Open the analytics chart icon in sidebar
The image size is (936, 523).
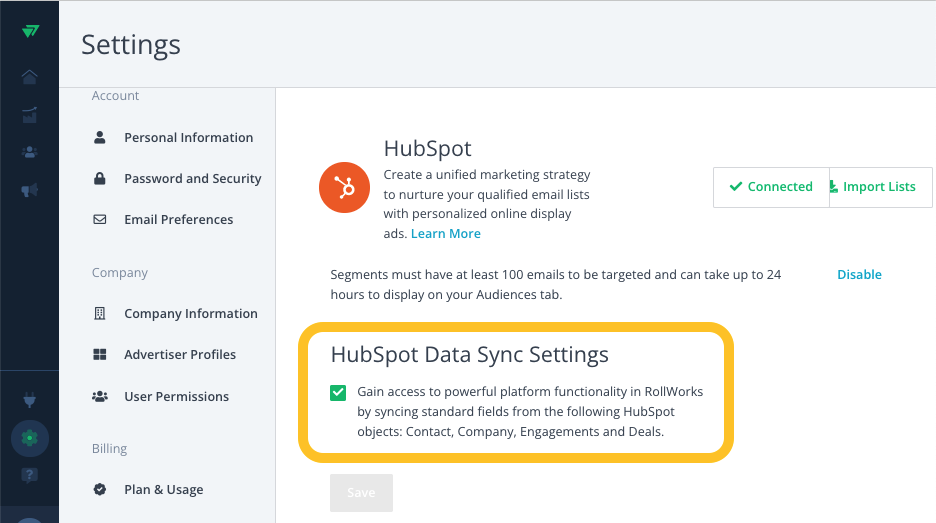[29, 115]
